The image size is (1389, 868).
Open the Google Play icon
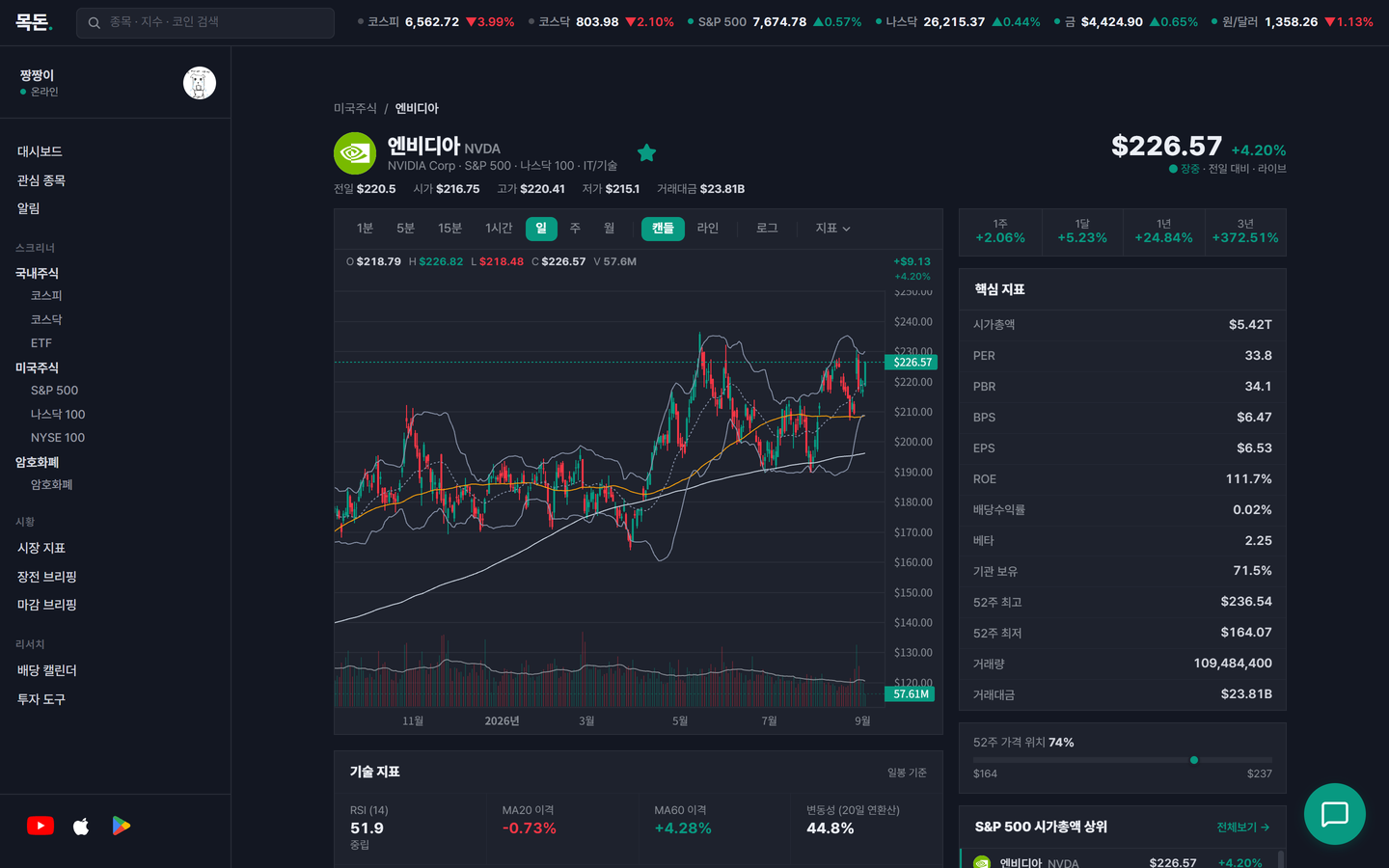(x=121, y=826)
